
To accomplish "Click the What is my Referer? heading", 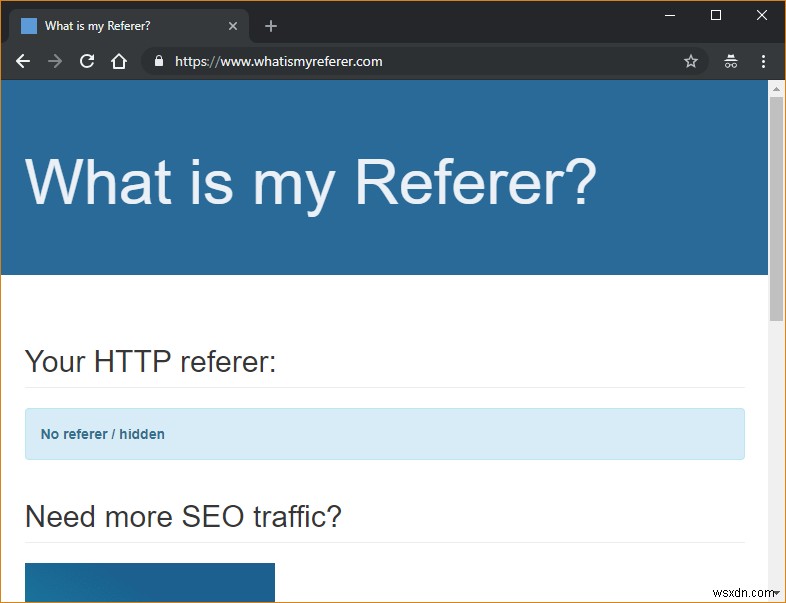I will (311, 181).
